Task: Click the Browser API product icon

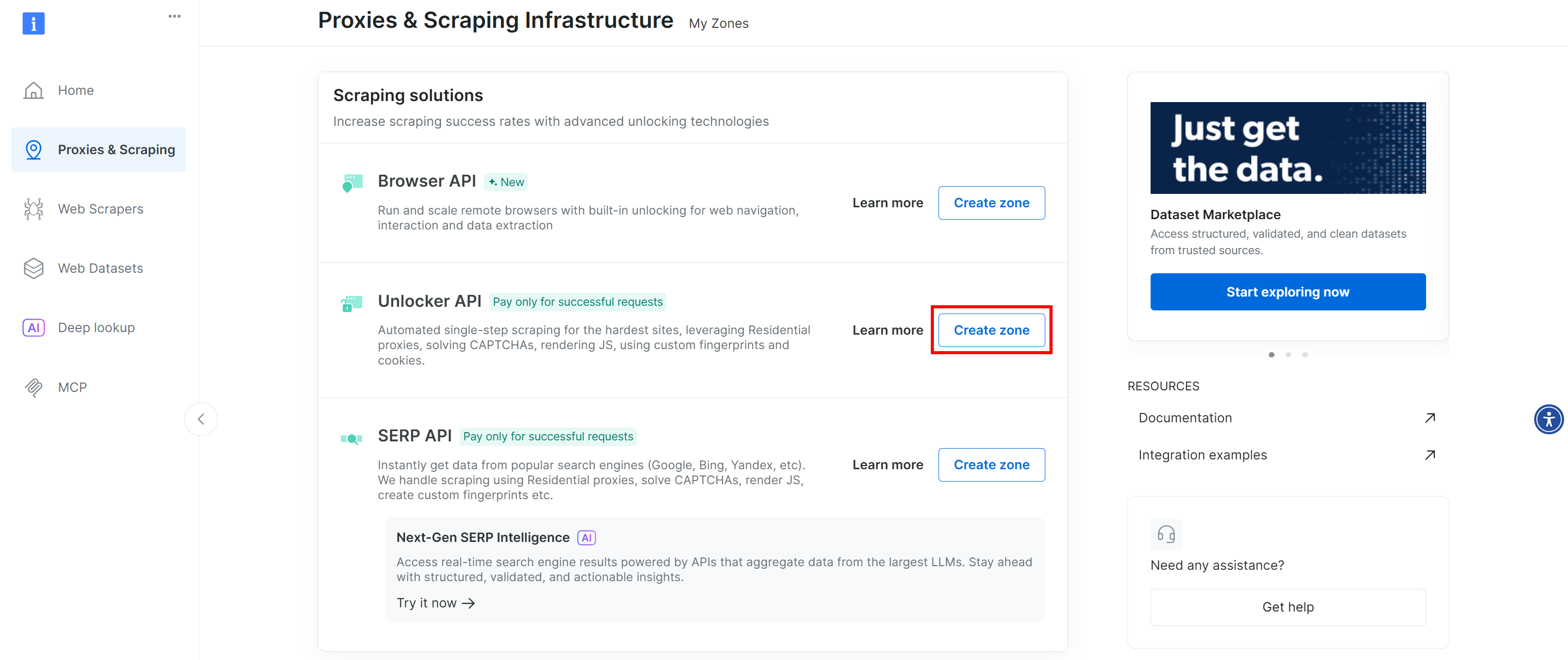Action: [353, 184]
